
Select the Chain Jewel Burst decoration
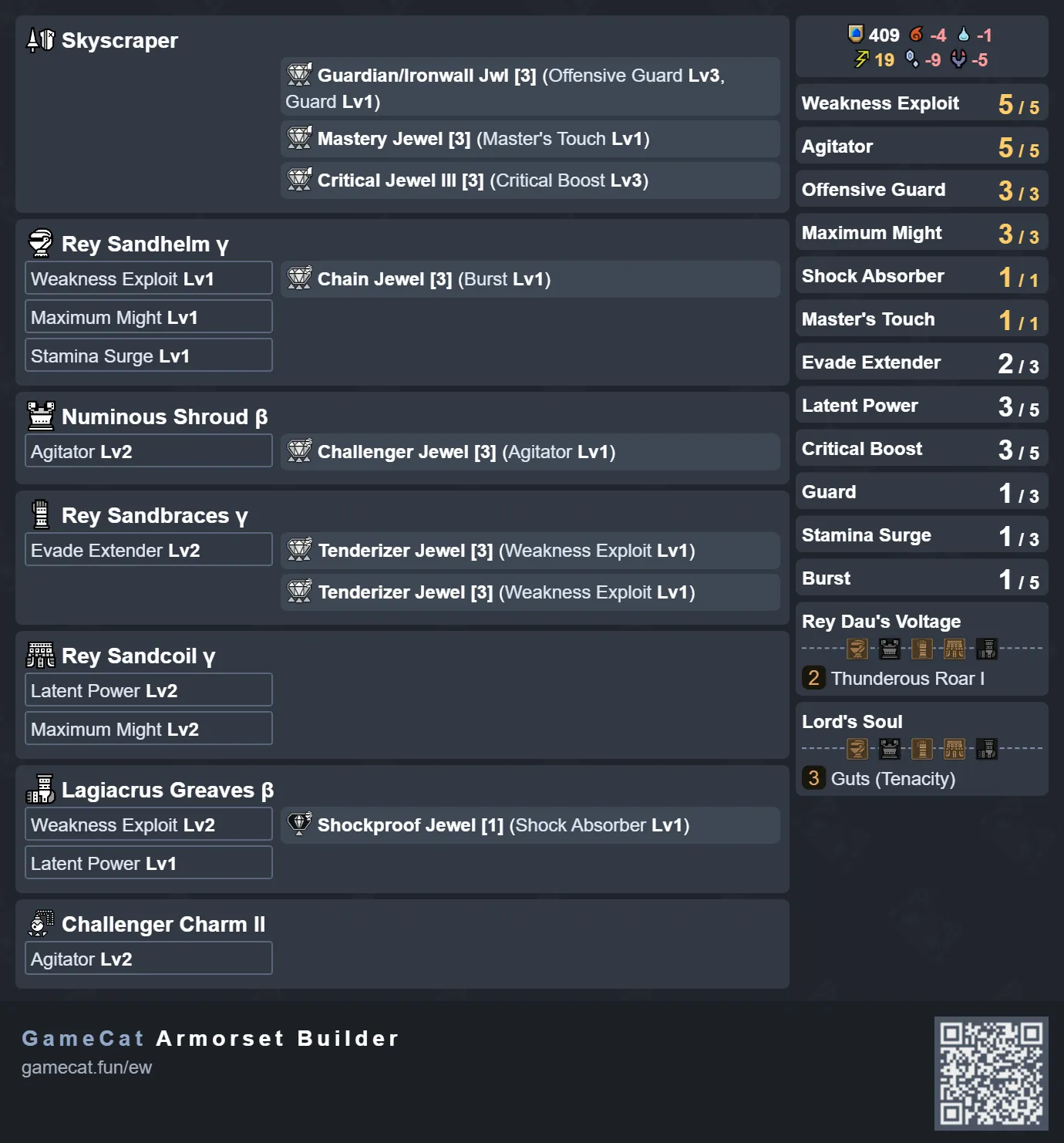(530, 279)
